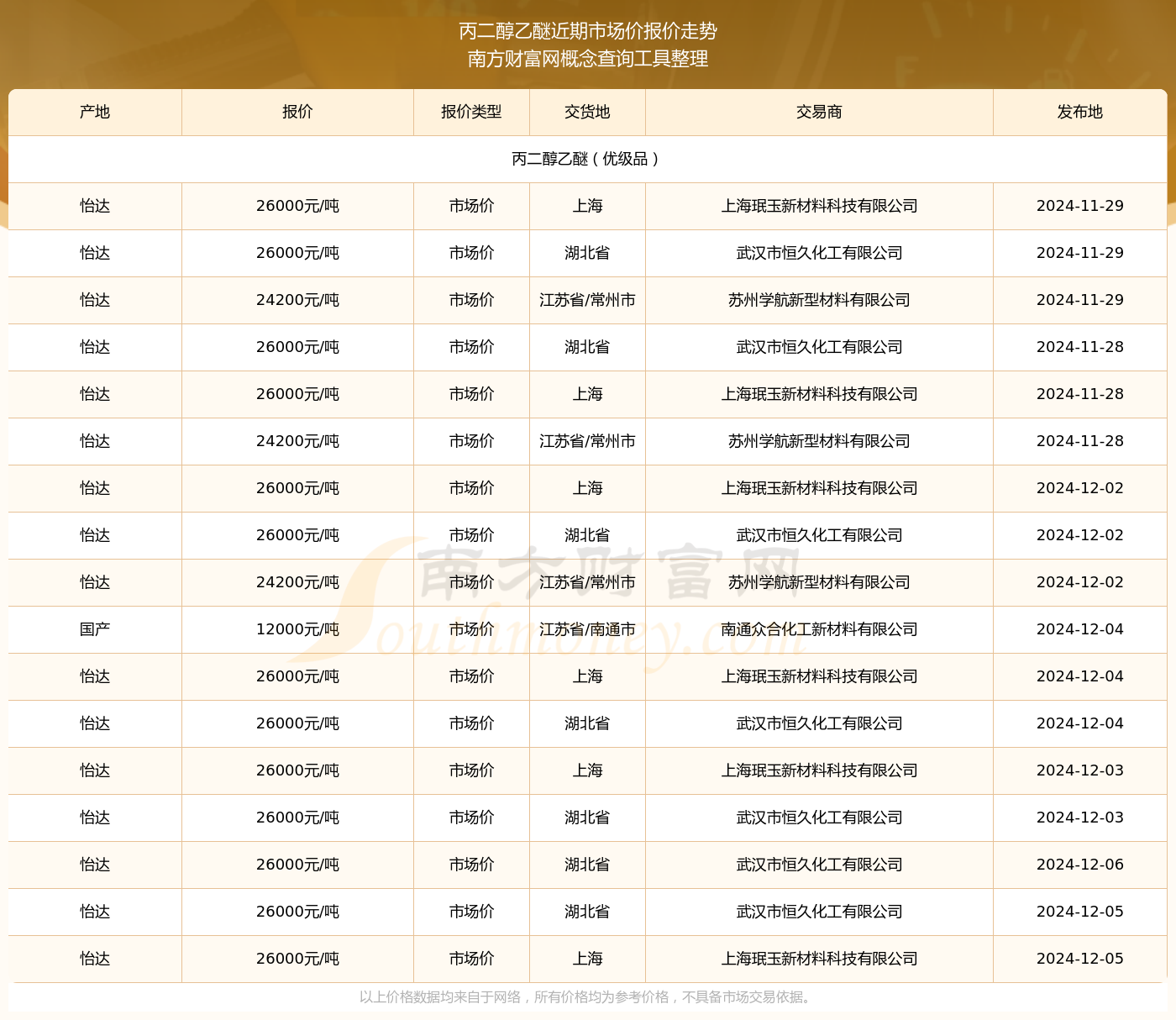The width and height of the screenshot is (1176, 1020).
Task: Click 市场价 in the 南通众合 row
Action: pyautogui.click(x=471, y=629)
